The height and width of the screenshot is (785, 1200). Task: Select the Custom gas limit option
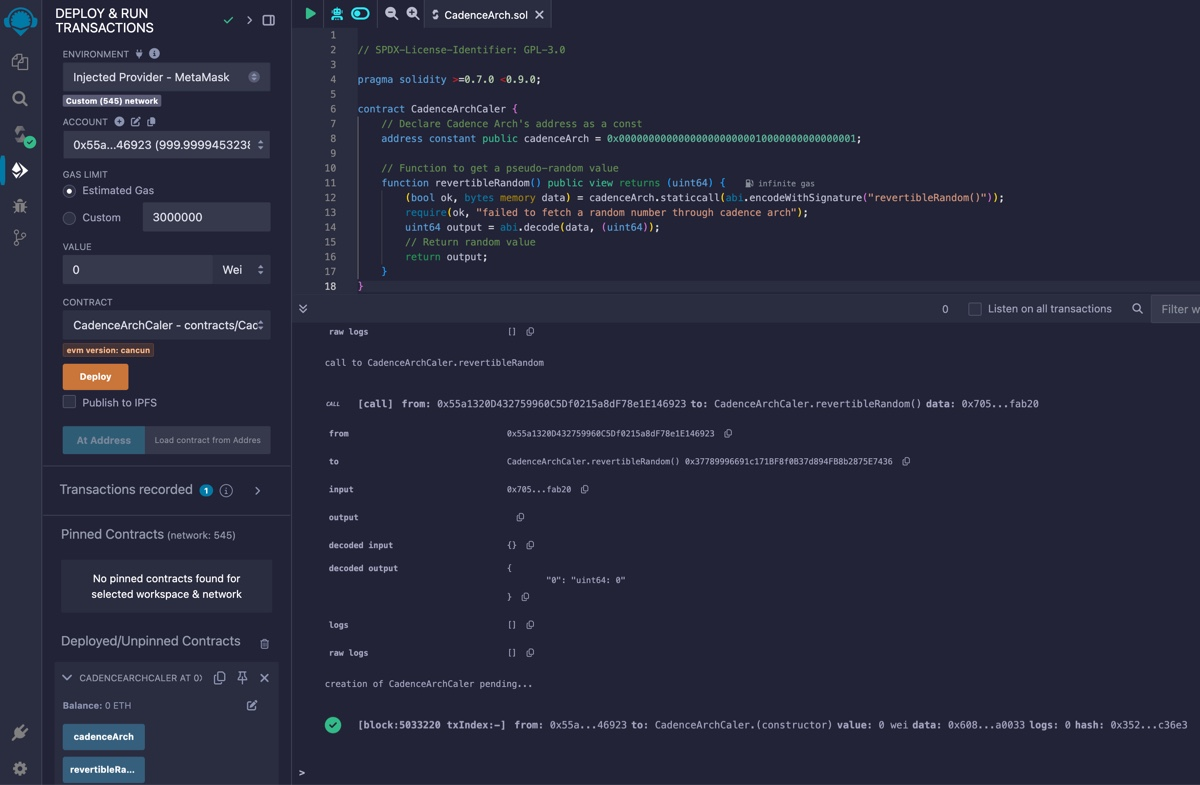click(69, 218)
